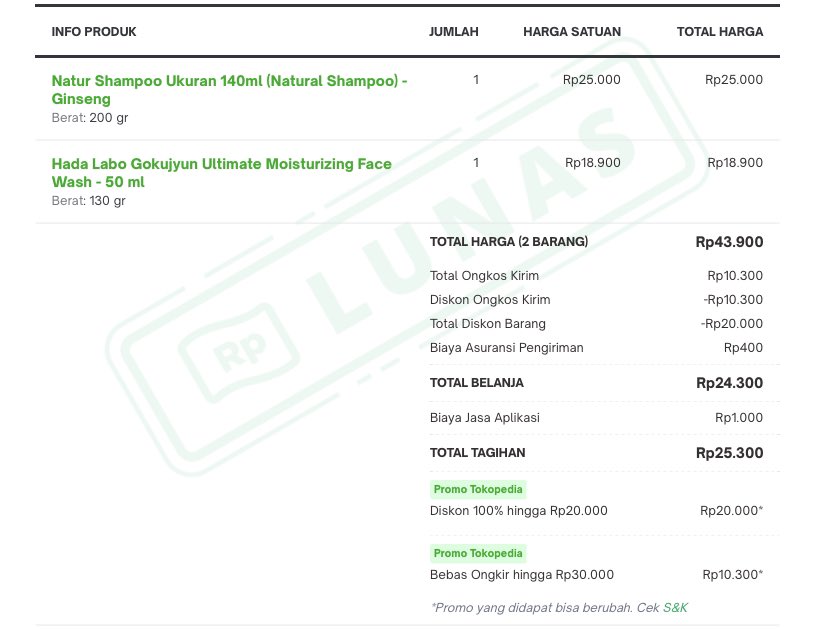Open Hada Labo Gokujyun Face Wash product link
828x629 pixels.
click(221, 173)
